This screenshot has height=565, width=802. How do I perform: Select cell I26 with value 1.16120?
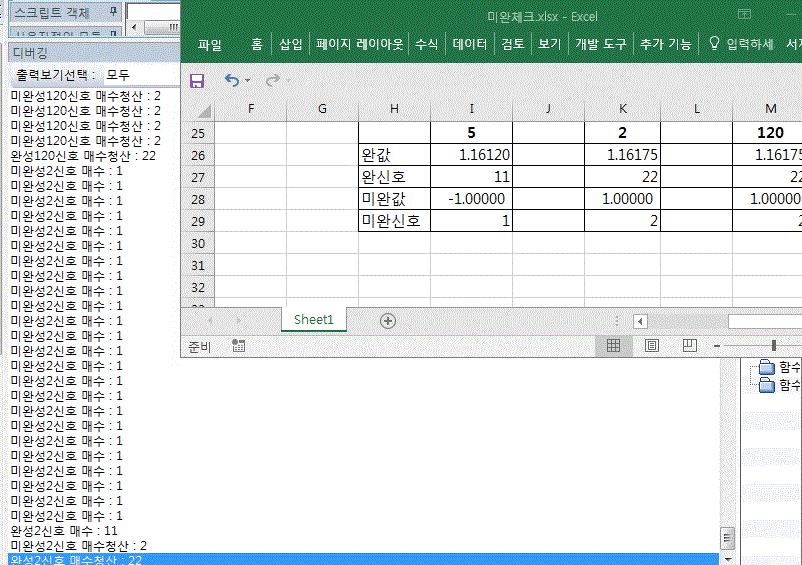pyautogui.click(x=471, y=155)
